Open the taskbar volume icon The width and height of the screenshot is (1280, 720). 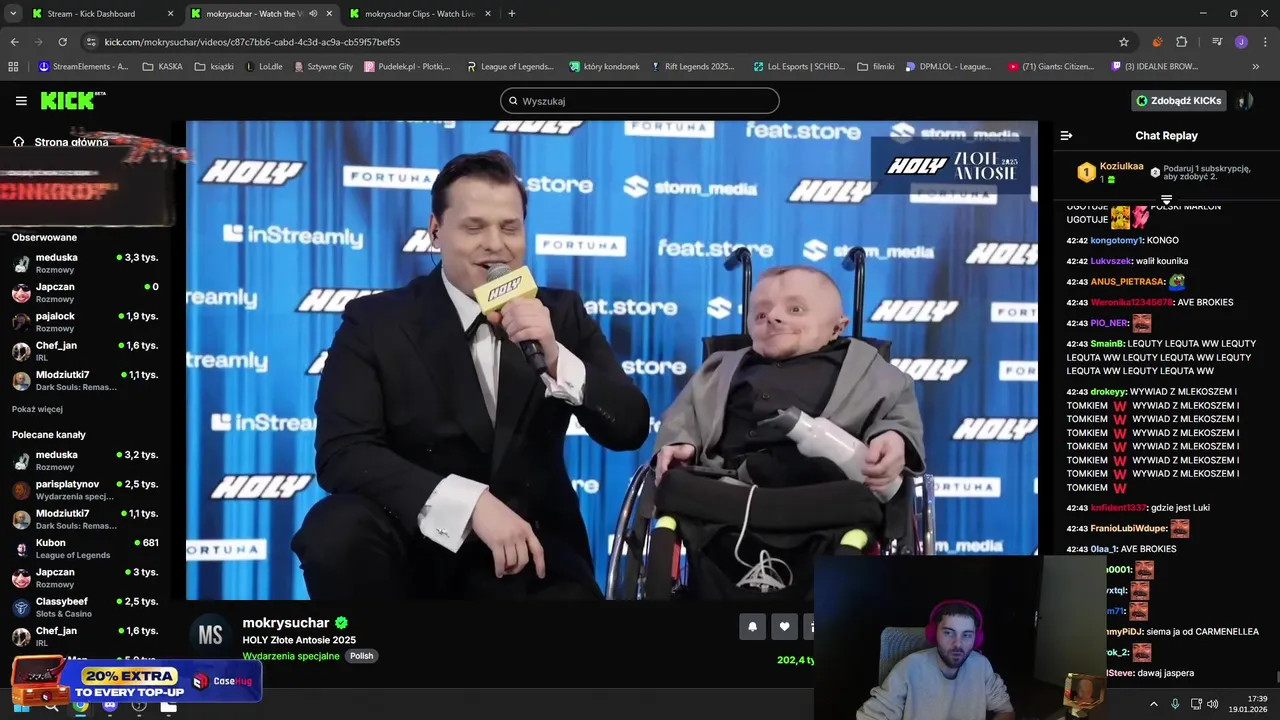(x=1212, y=704)
